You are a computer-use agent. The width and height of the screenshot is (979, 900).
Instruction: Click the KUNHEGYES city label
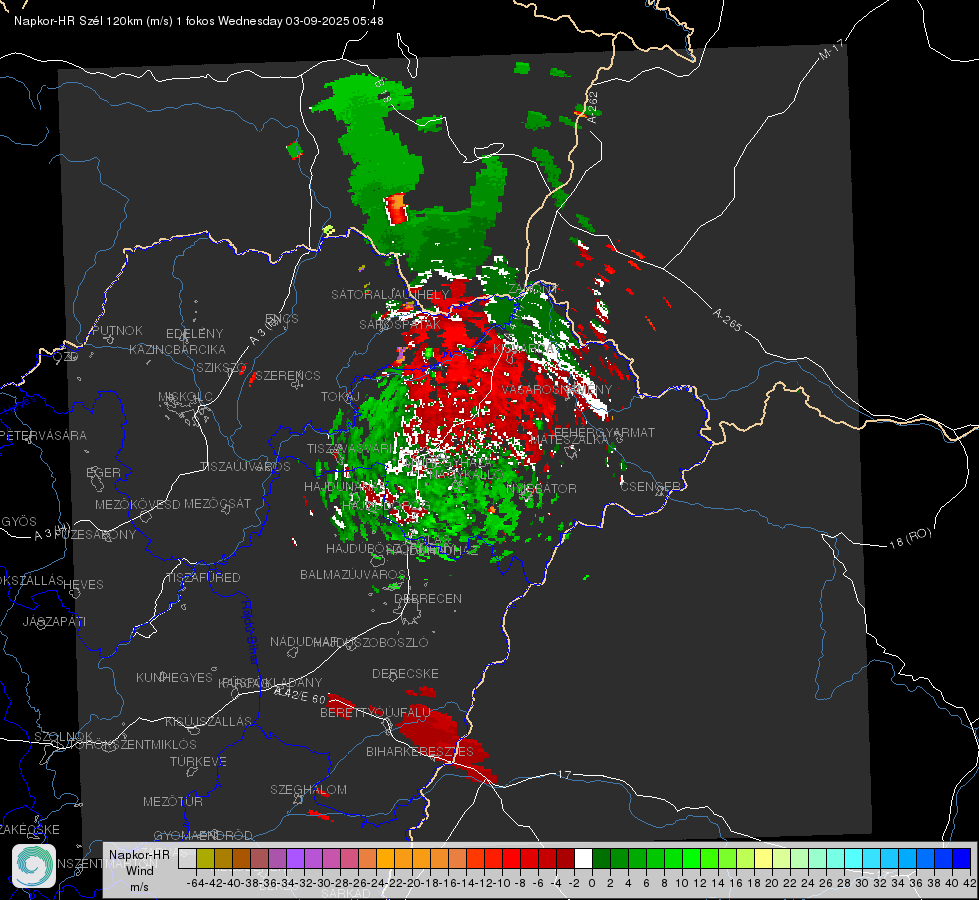(174, 678)
